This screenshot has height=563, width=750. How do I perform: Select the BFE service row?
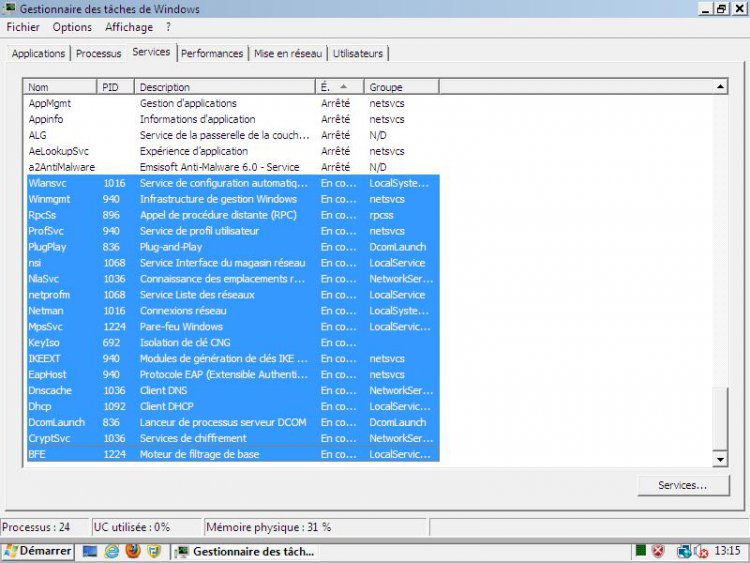232,454
